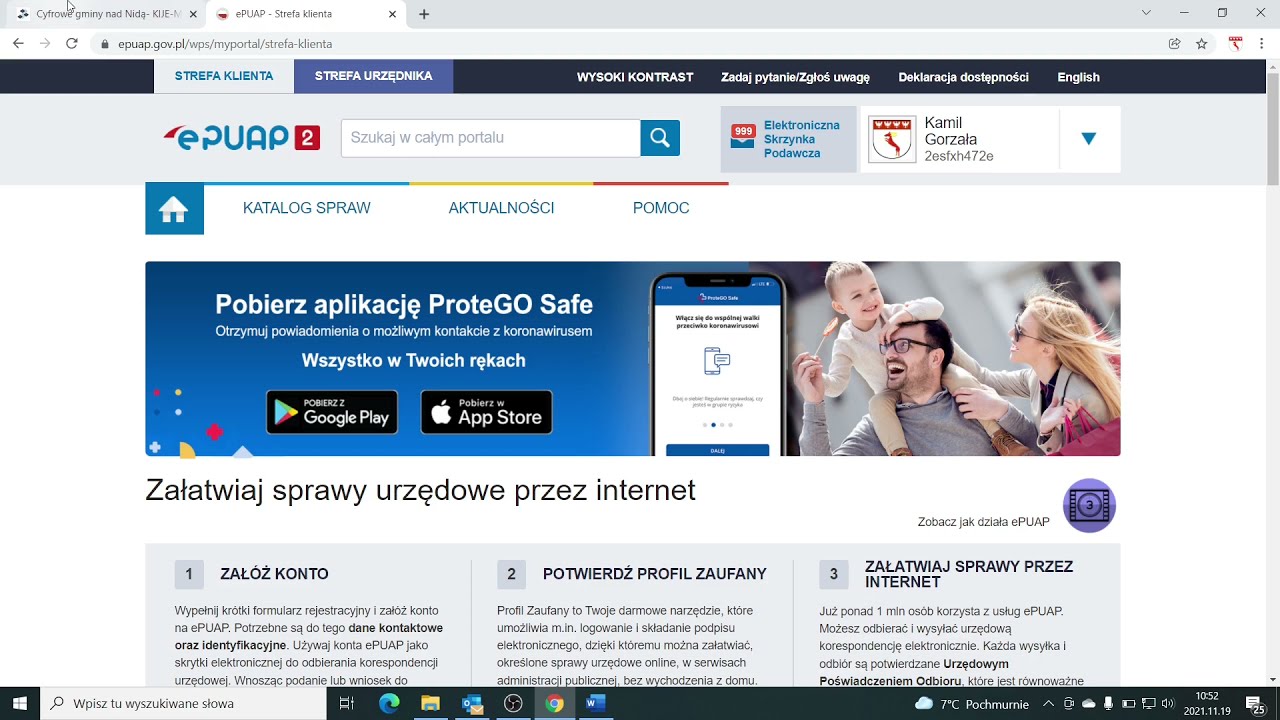Switch to STREFA URZĘDNIKA tab

click(373, 76)
